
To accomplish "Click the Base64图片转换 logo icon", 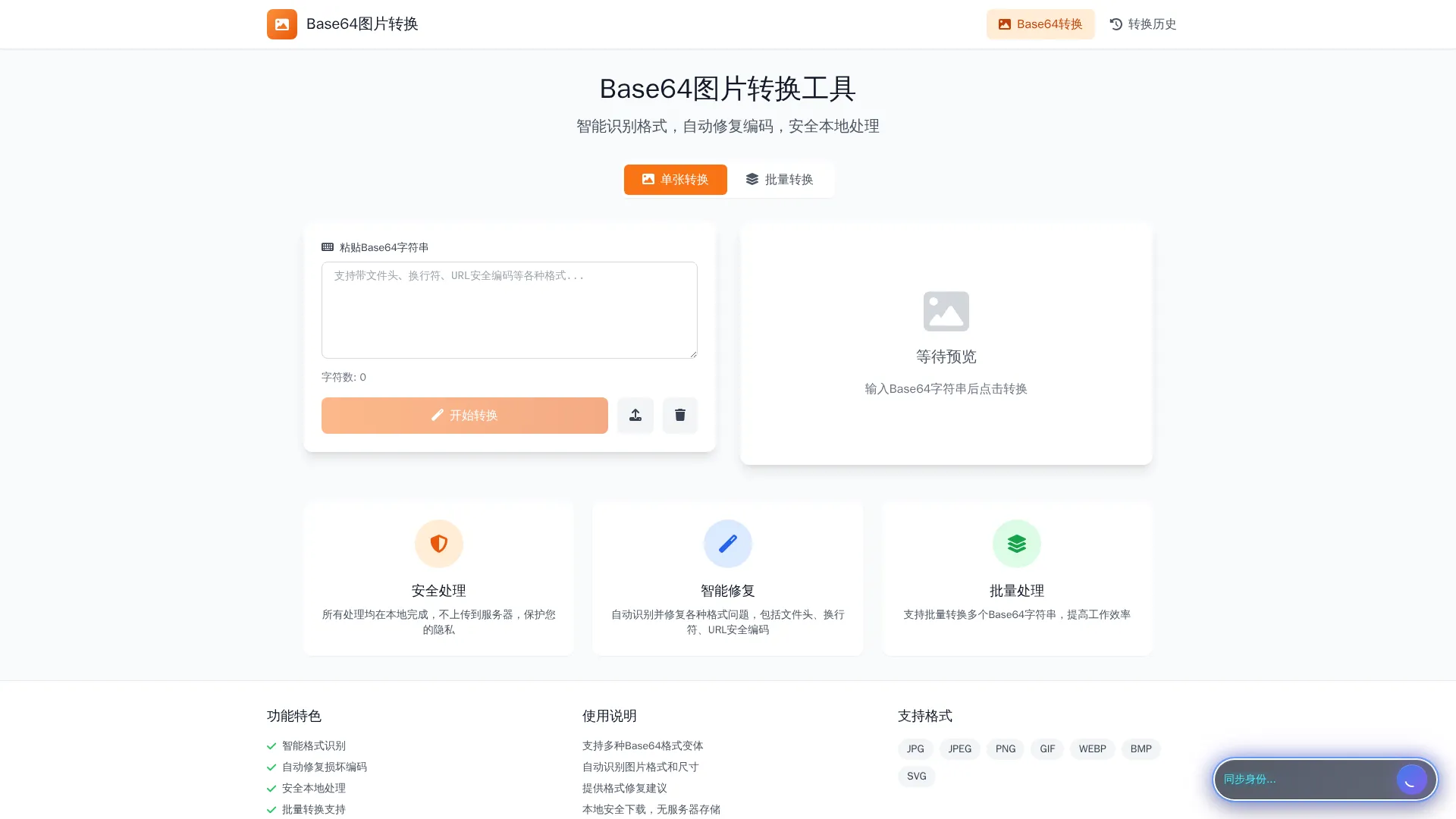I will point(281,24).
